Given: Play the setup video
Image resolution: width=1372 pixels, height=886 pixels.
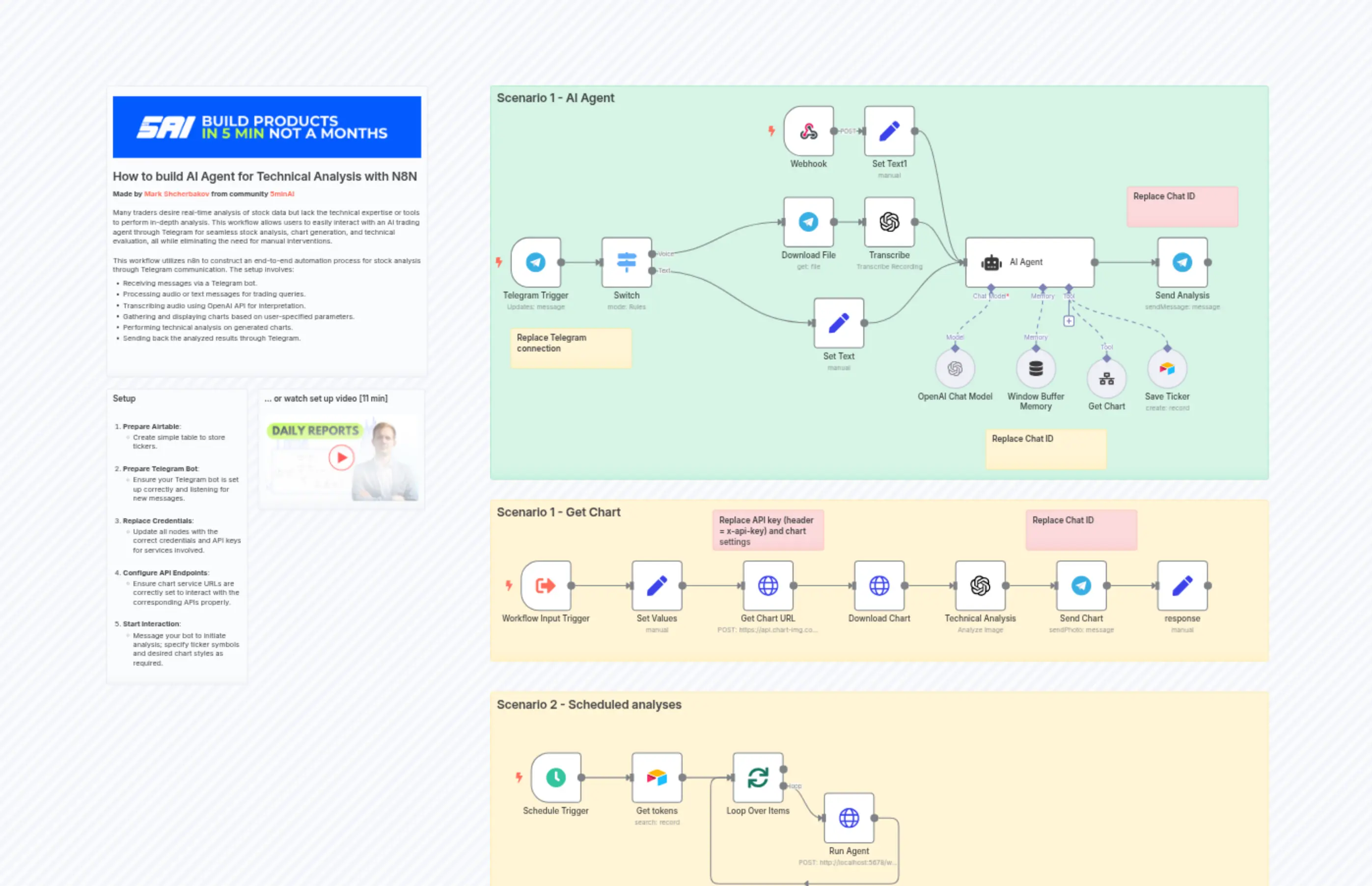Looking at the screenshot, I should (341, 457).
